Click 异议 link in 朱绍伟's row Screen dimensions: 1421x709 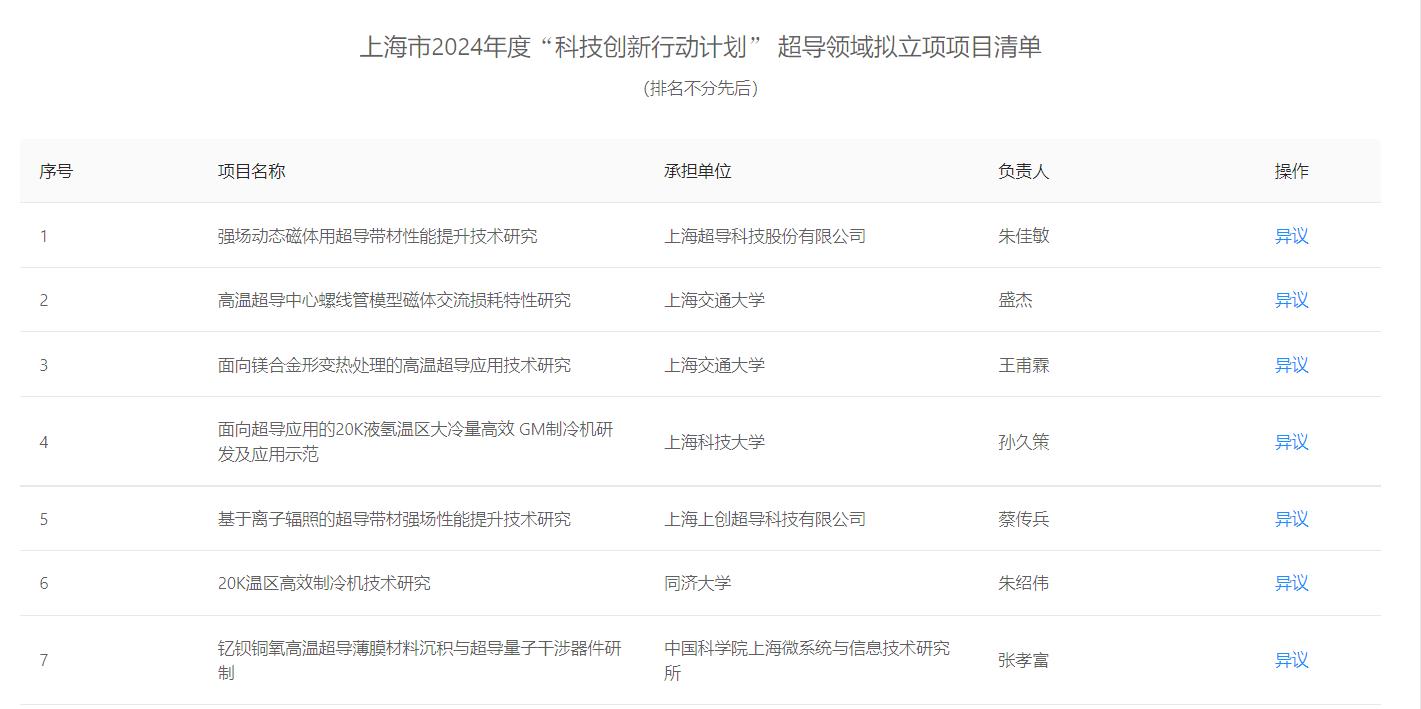(1291, 583)
